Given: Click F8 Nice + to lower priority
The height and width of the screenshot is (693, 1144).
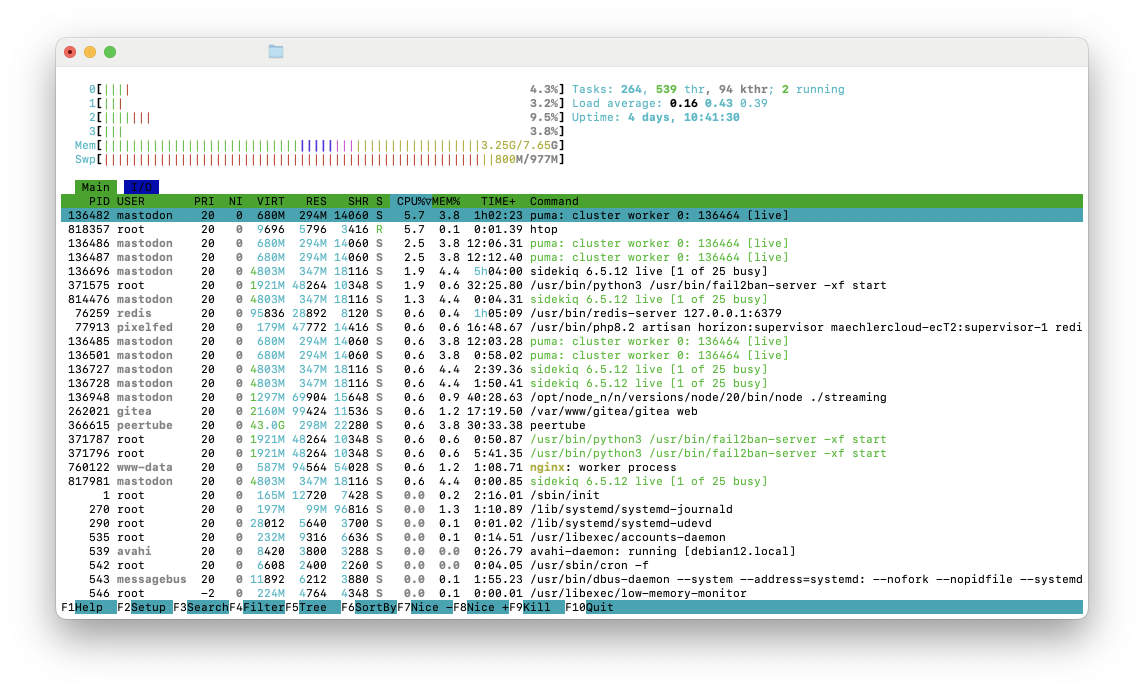Looking at the screenshot, I should tap(488, 607).
